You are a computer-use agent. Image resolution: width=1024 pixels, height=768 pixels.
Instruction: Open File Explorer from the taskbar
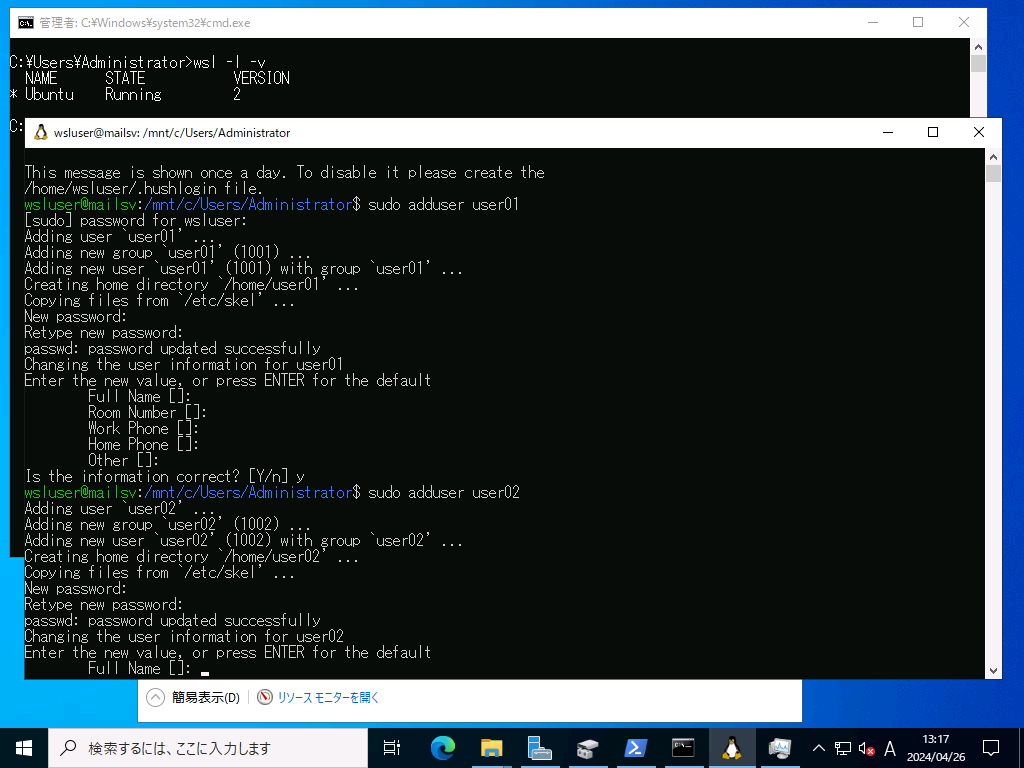tap(490, 747)
